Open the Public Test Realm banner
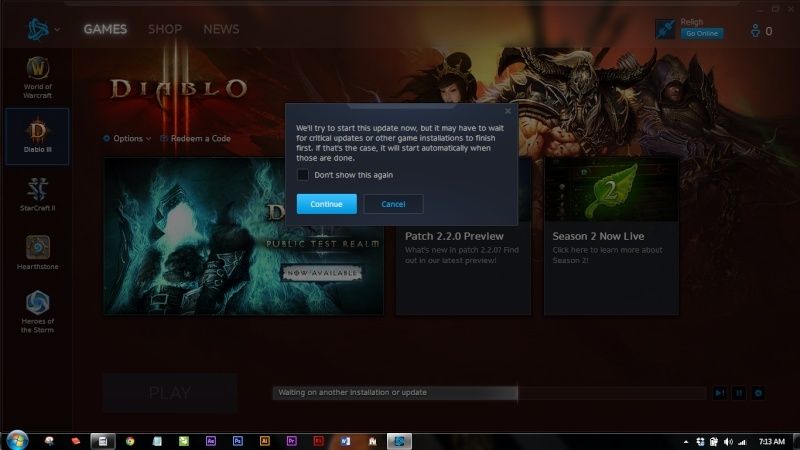Image resolution: width=800 pixels, height=450 pixels. tap(244, 236)
